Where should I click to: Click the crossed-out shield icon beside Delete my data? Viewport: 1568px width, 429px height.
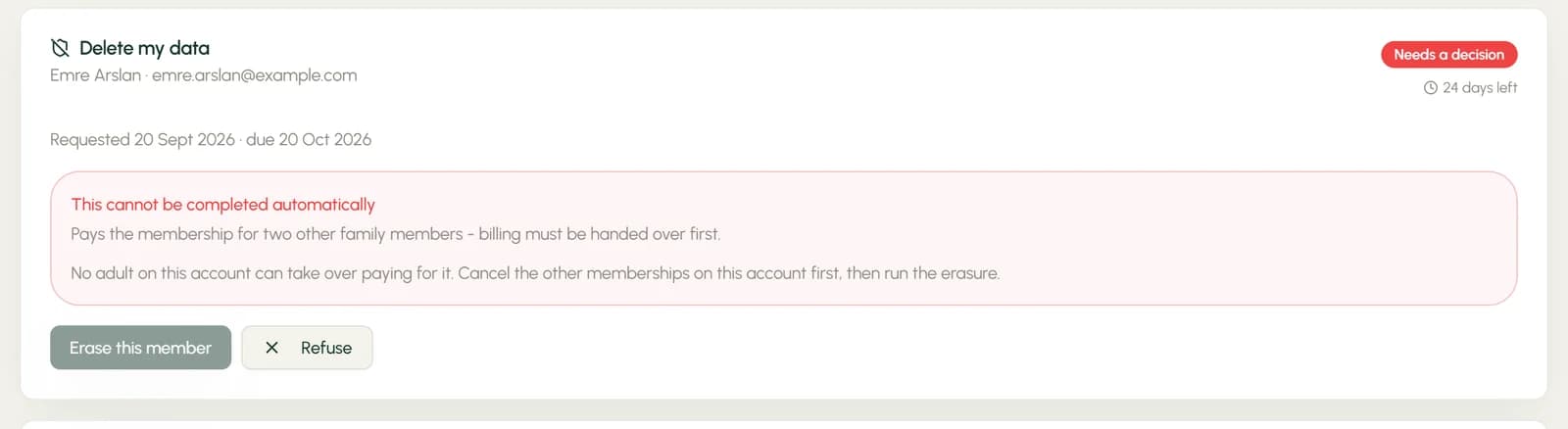(x=60, y=48)
